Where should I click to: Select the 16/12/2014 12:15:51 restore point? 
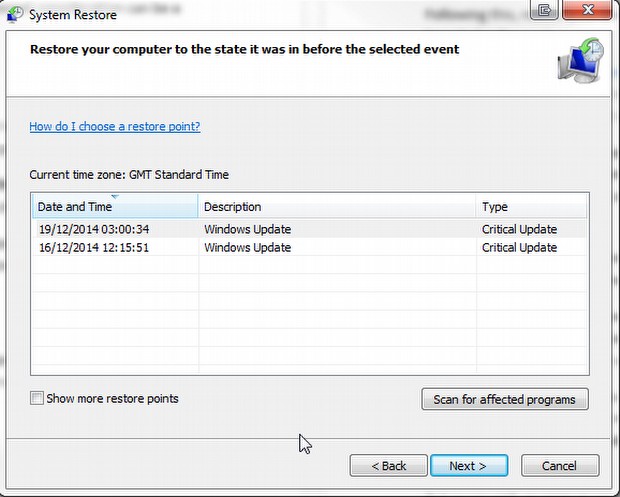point(94,247)
